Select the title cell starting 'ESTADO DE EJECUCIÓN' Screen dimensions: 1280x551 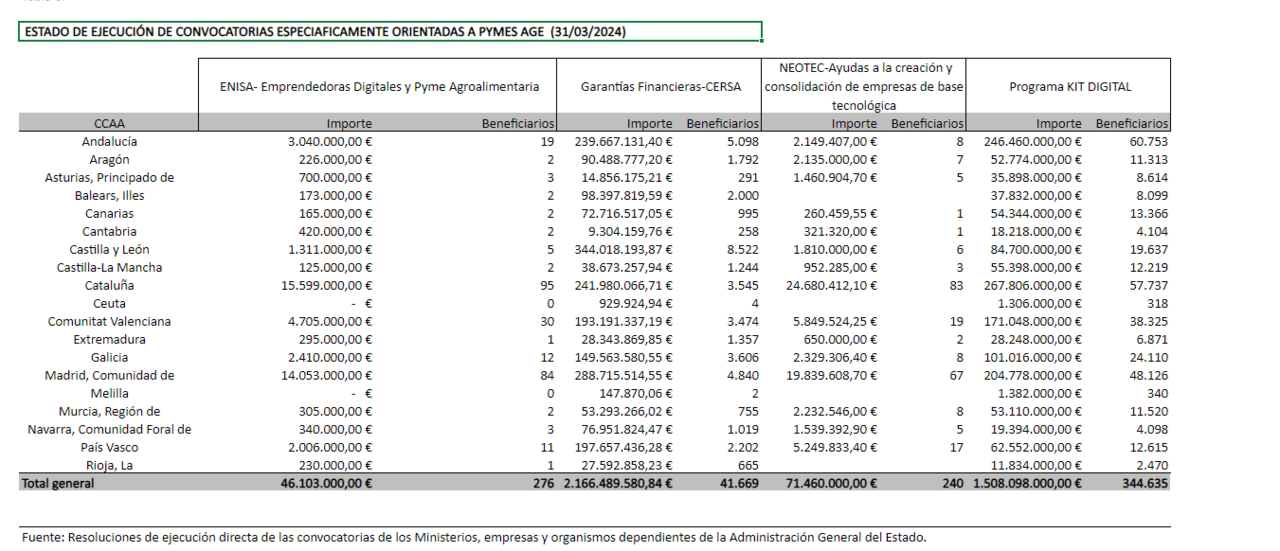(x=325, y=32)
